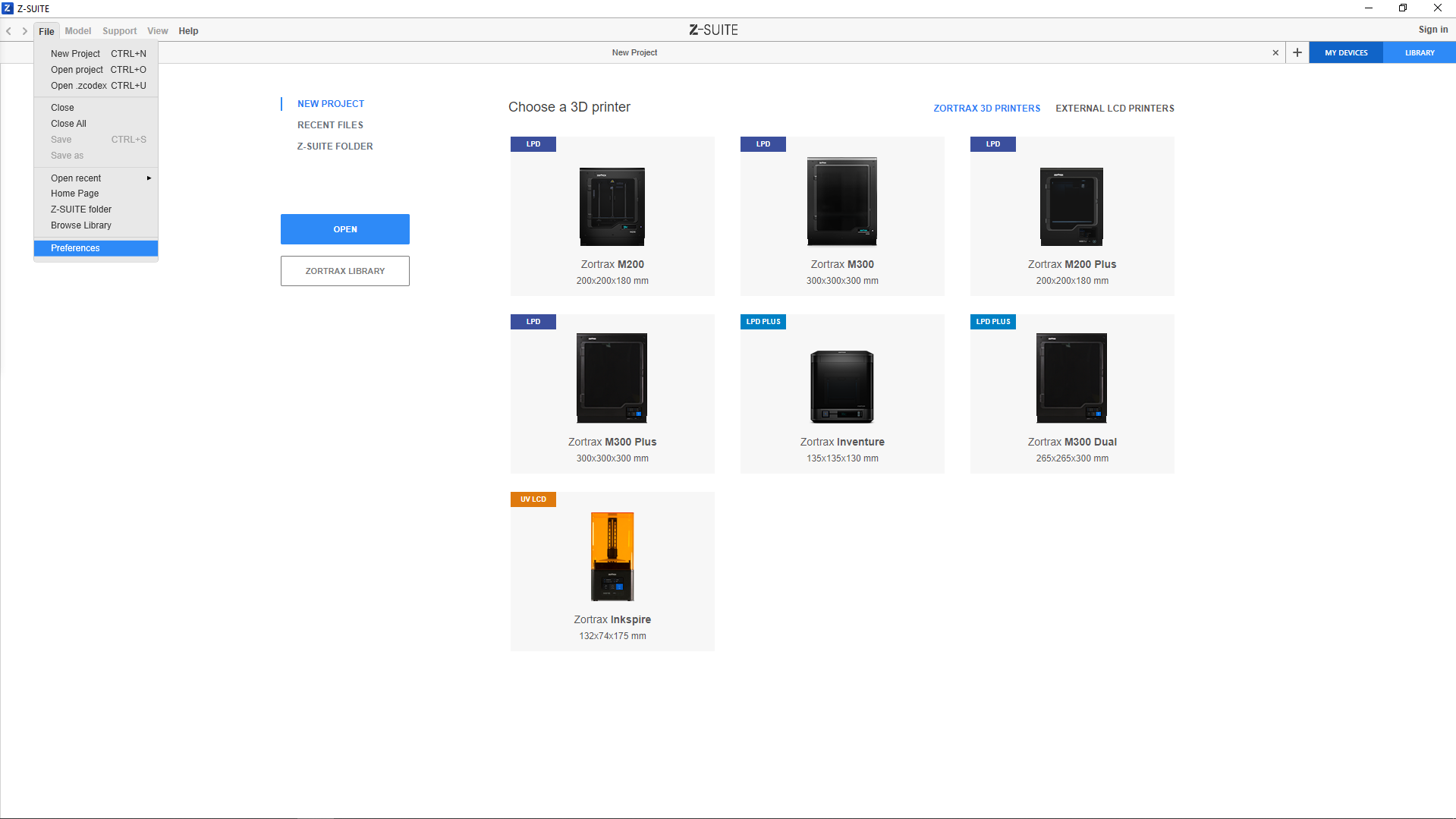This screenshot has width=1456, height=819.
Task: Open the Support menu
Action: (x=120, y=31)
